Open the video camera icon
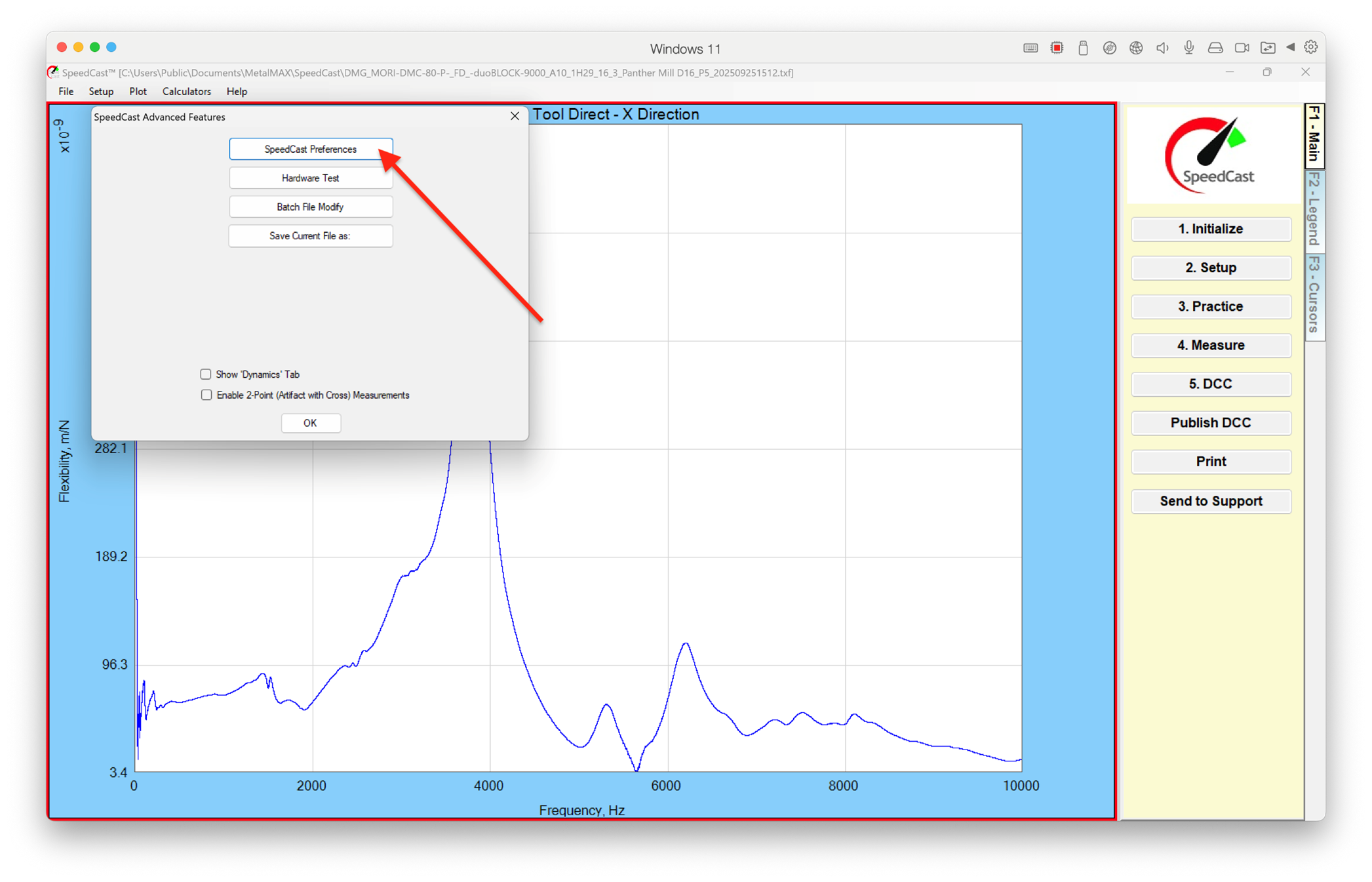Screen dimensions: 1372x882 tap(1242, 48)
